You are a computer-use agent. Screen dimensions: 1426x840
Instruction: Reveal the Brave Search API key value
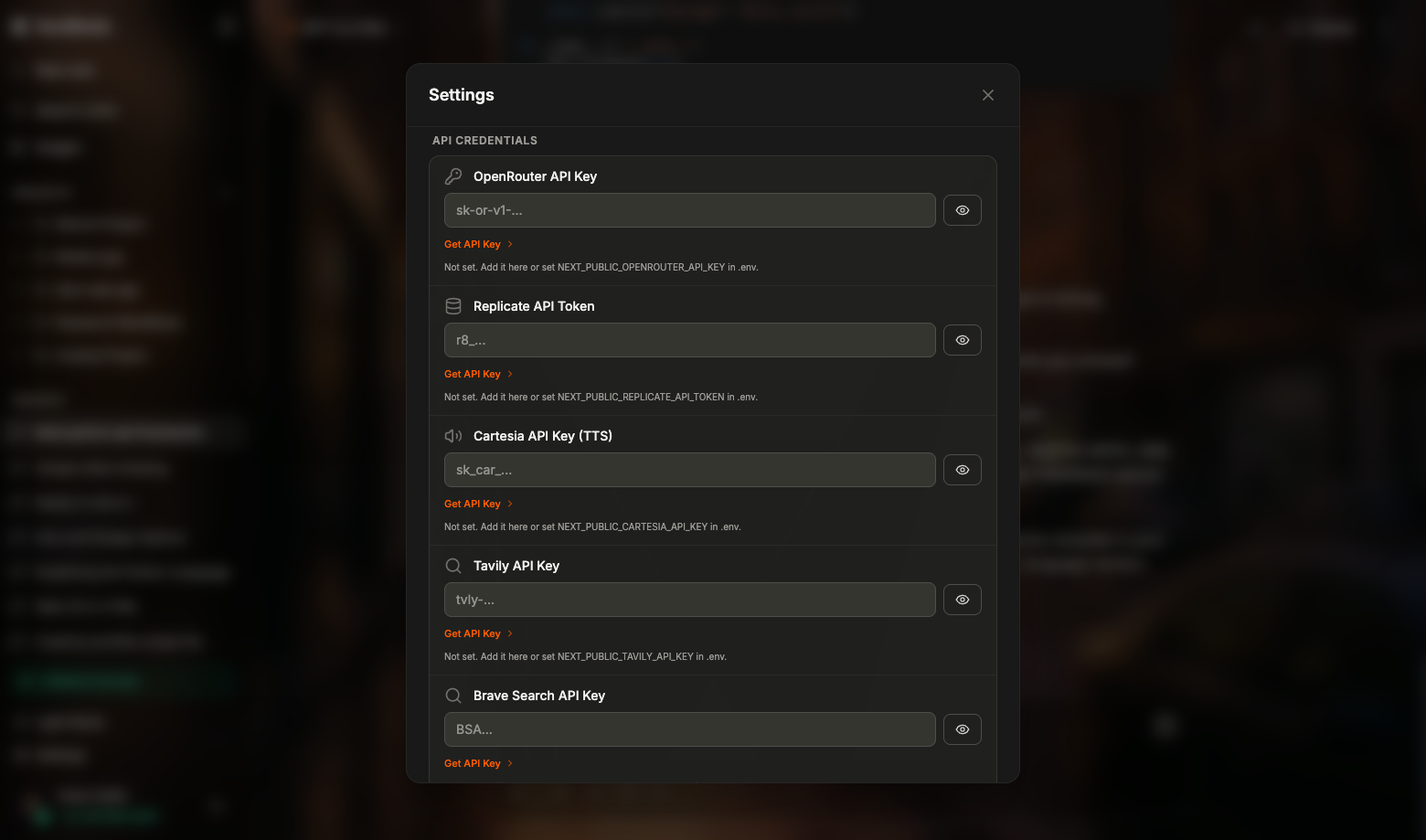963,729
